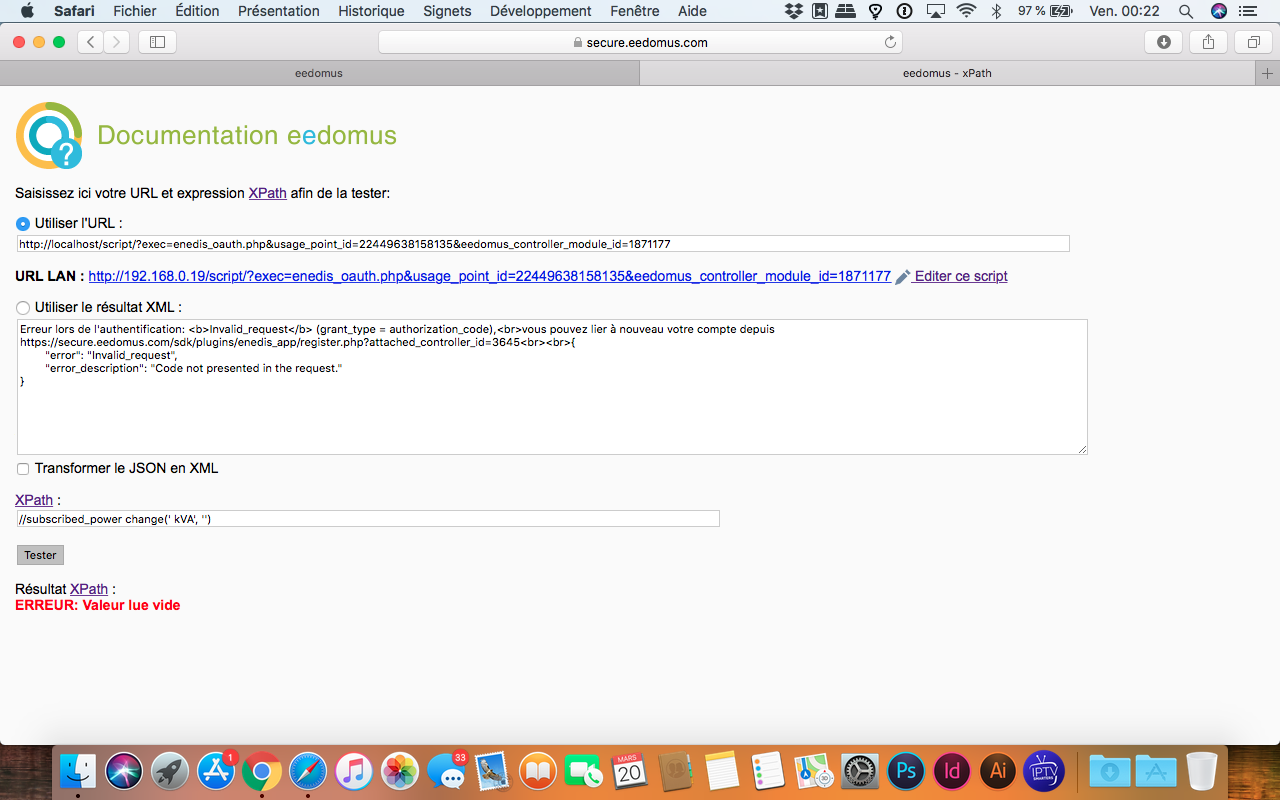Open the Safari share button
The image size is (1280, 800).
pyautogui.click(x=1208, y=42)
